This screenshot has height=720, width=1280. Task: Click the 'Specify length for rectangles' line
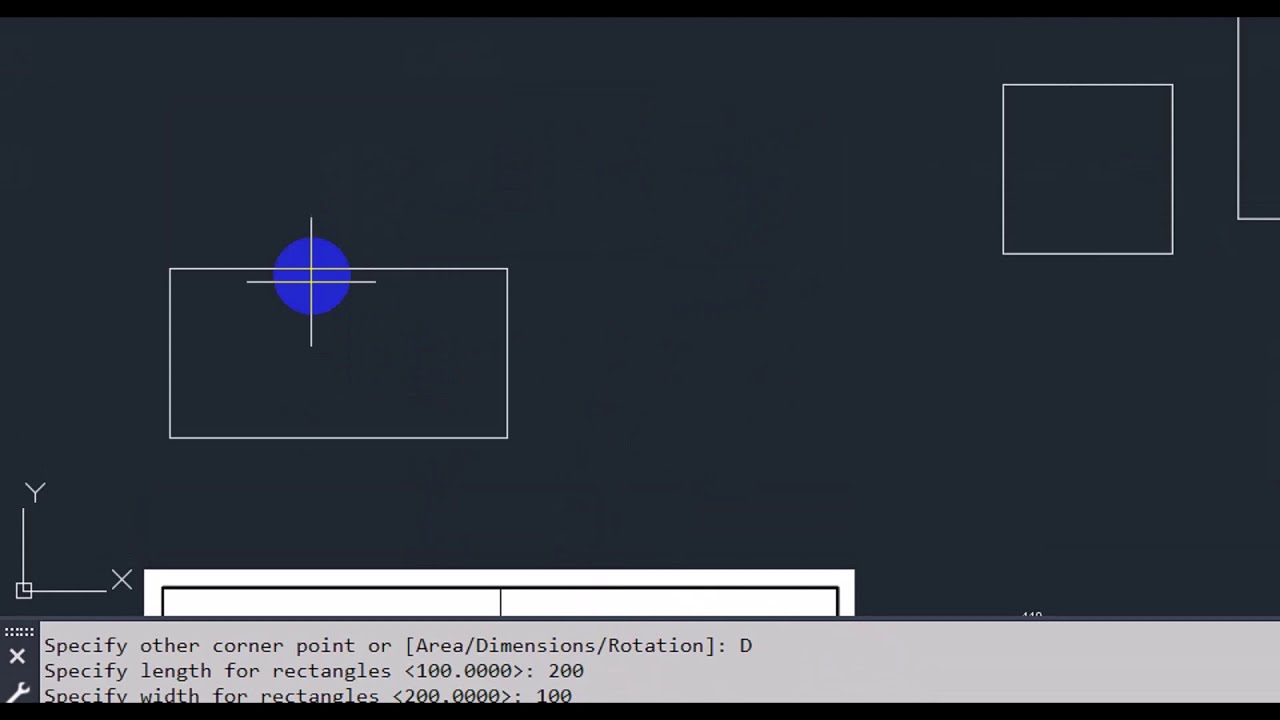(314, 671)
